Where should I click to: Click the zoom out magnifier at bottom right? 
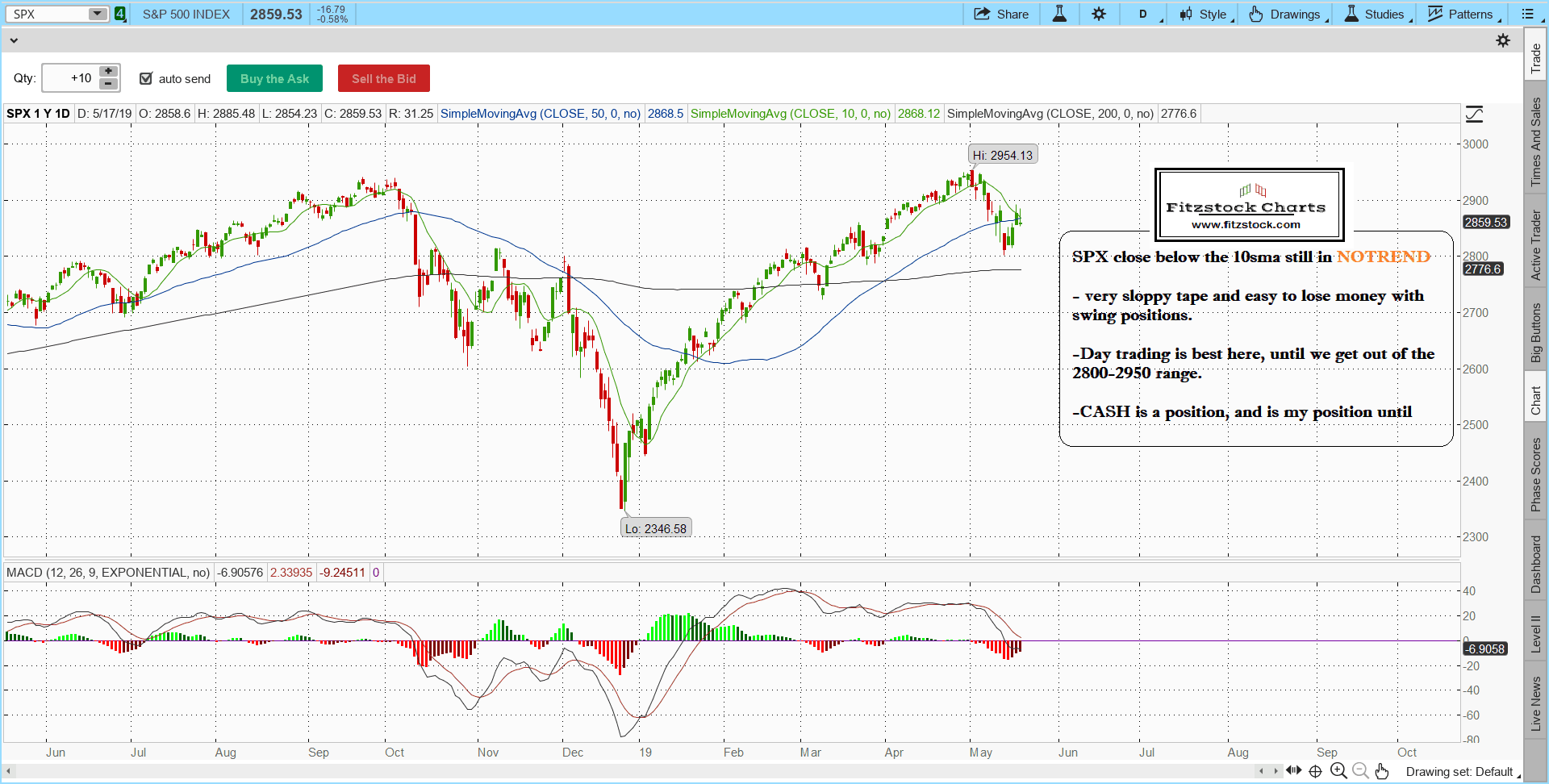tap(1360, 771)
